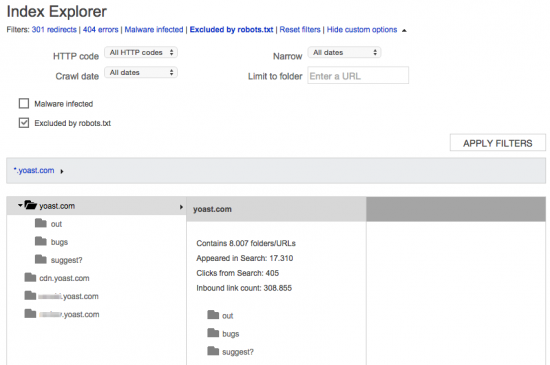Select cdn.yoast.com in the tree
Image resolution: width=550 pixels, height=365 pixels.
(x=65, y=278)
